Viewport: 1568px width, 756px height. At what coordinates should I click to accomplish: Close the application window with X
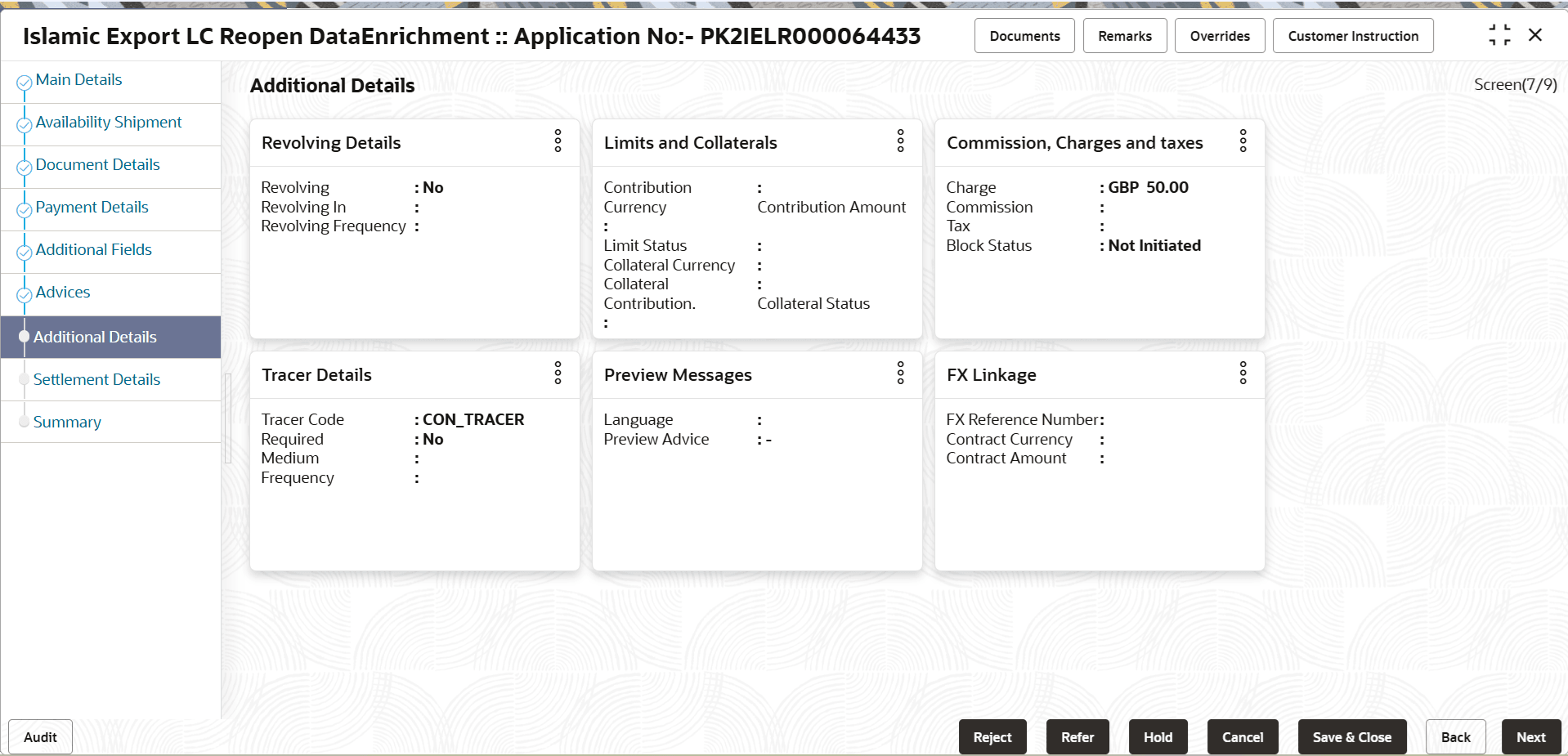click(1535, 35)
